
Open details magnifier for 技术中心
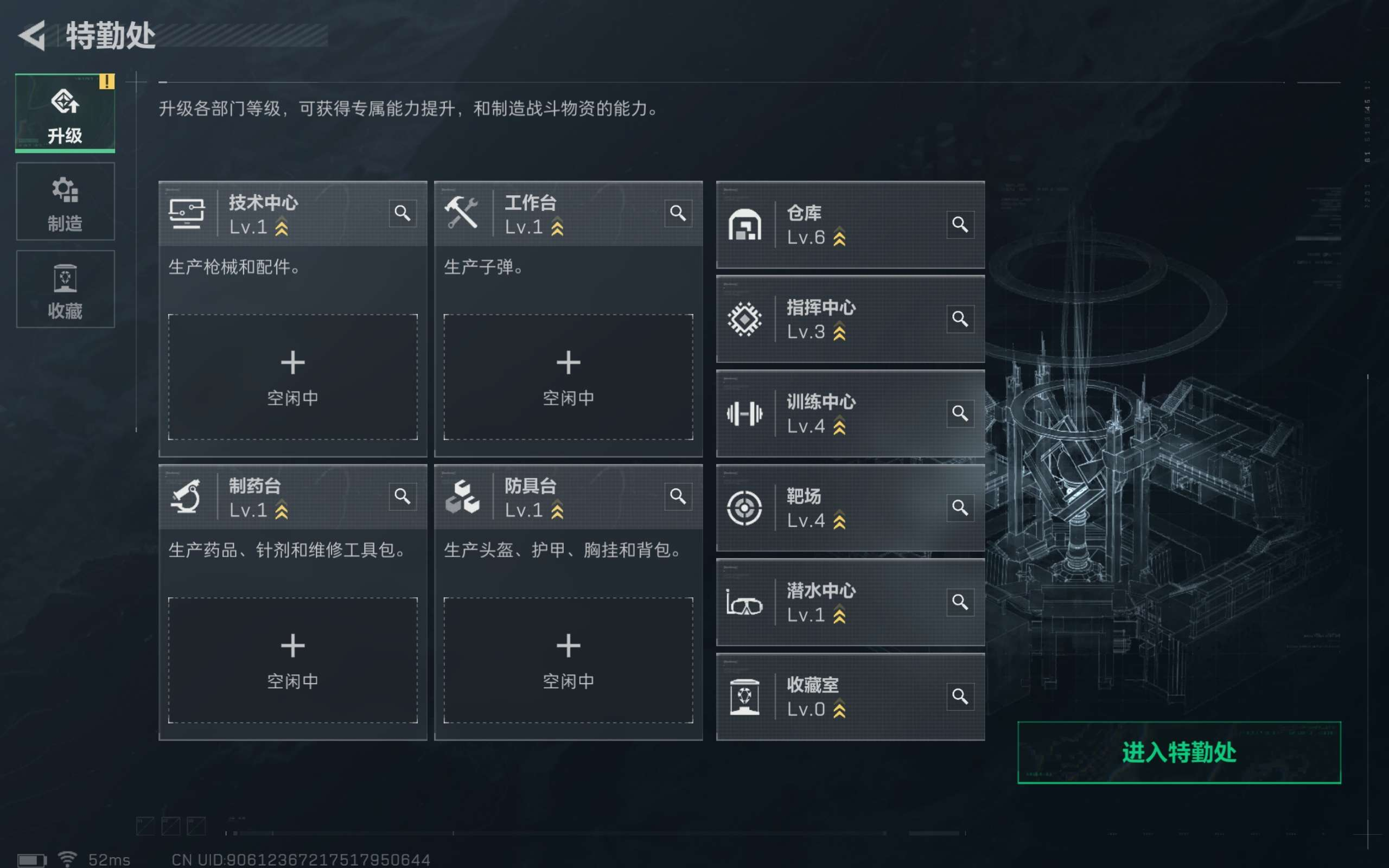point(403,214)
